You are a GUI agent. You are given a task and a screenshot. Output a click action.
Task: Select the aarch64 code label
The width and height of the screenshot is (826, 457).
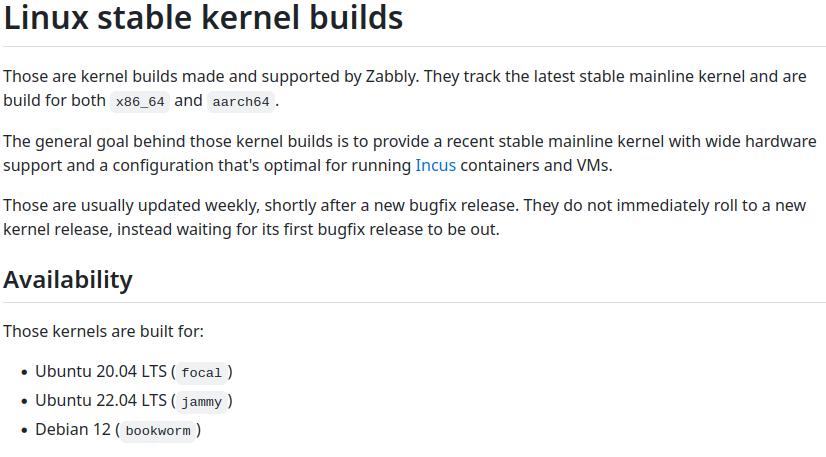point(241,101)
